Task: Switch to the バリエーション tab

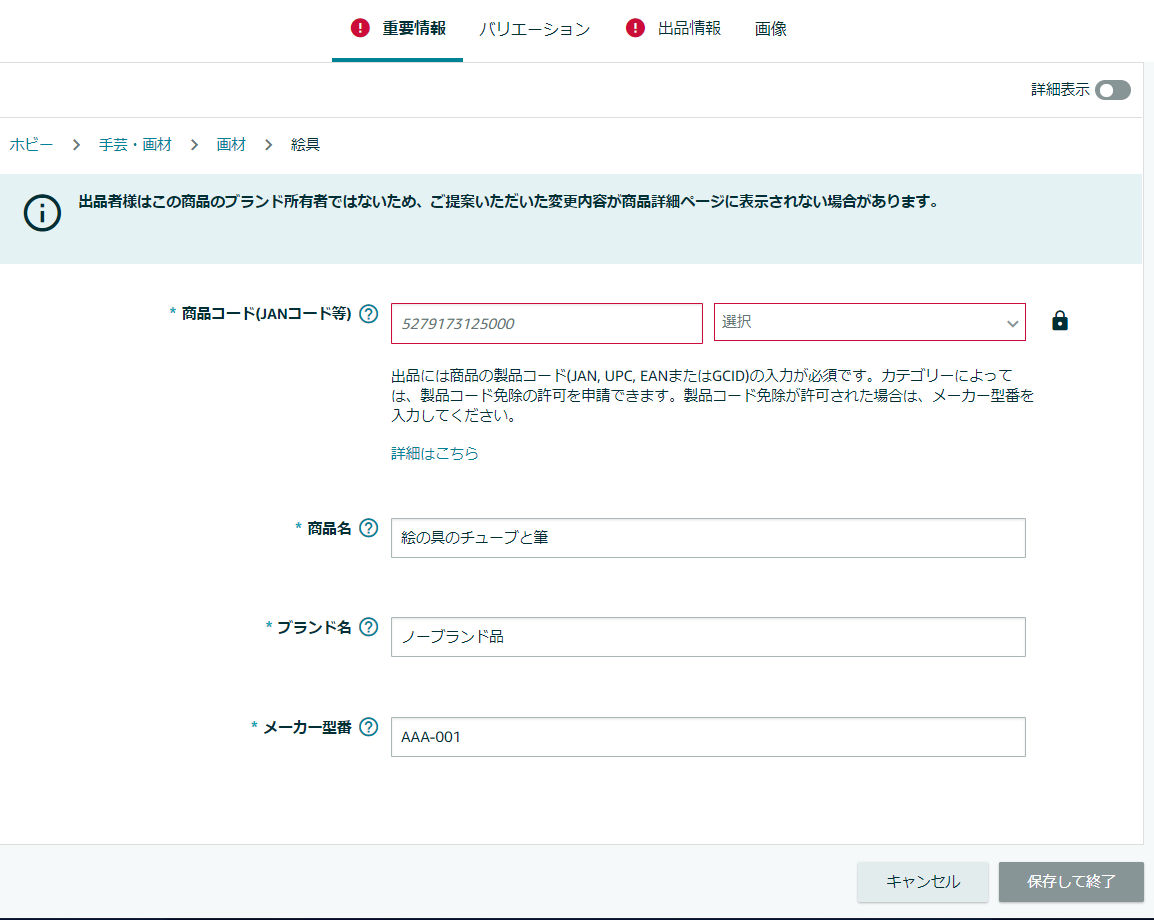Action: coord(535,29)
